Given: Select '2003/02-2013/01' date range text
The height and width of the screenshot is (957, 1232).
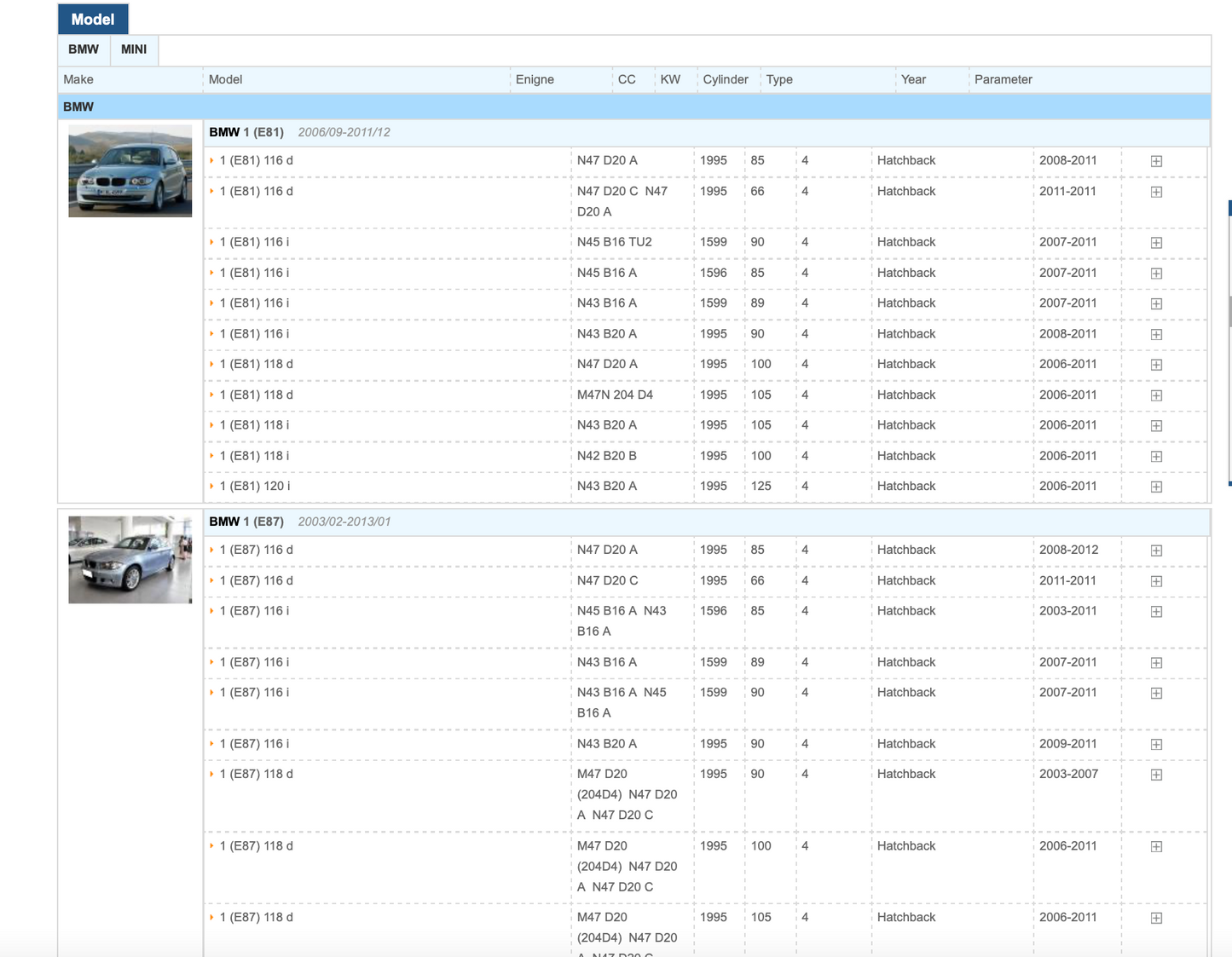Looking at the screenshot, I should click(x=344, y=522).
